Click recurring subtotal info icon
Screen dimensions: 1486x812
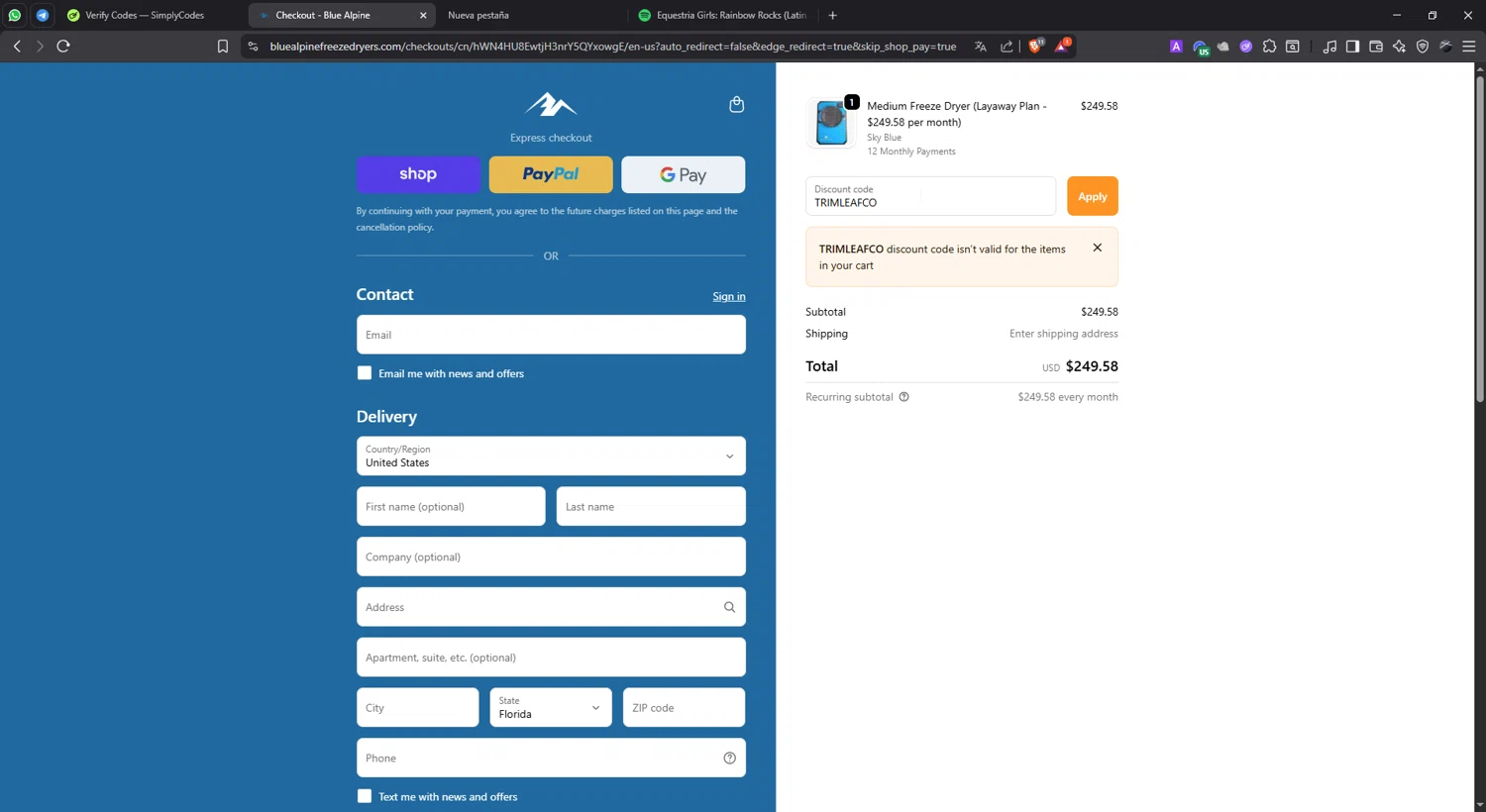pyautogui.click(x=903, y=397)
